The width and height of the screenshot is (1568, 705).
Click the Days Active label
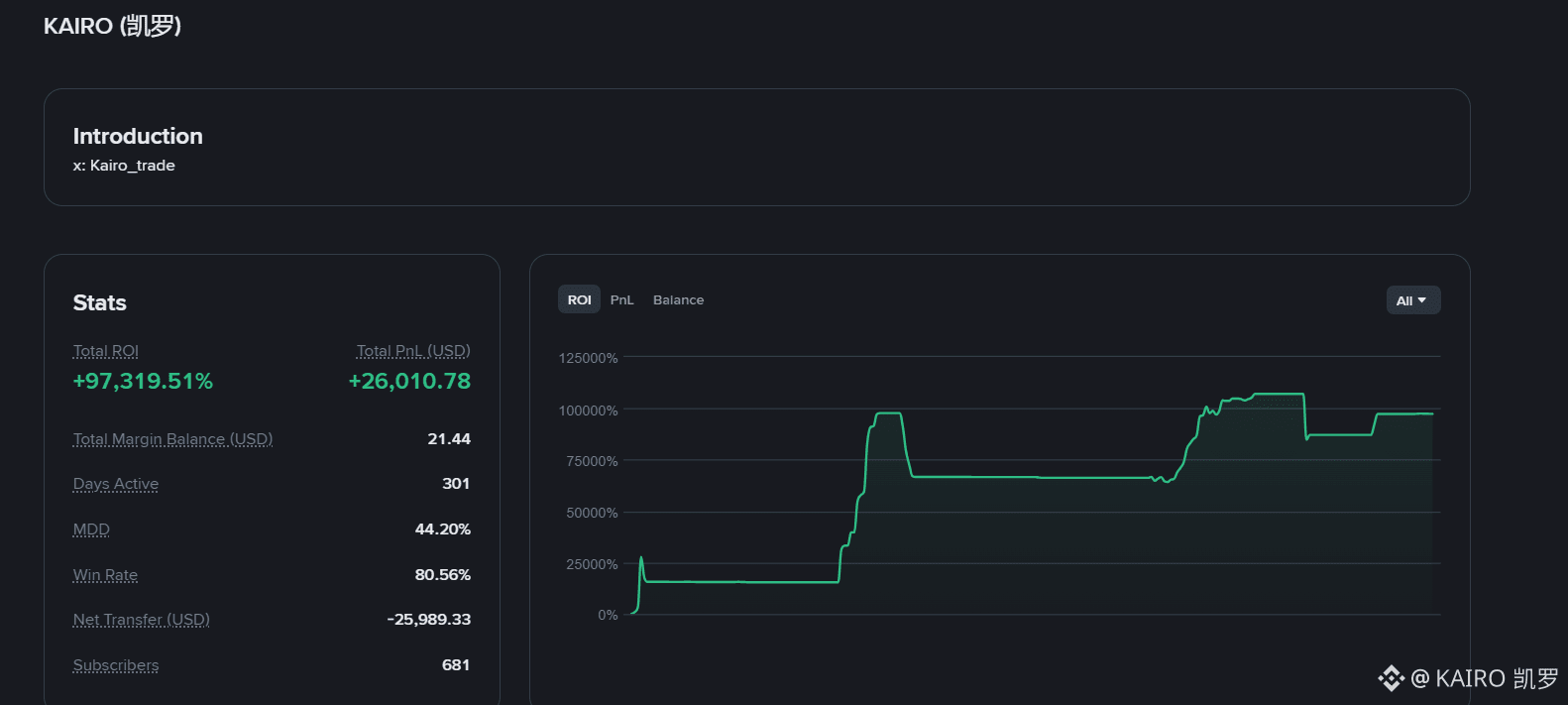(x=115, y=484)
